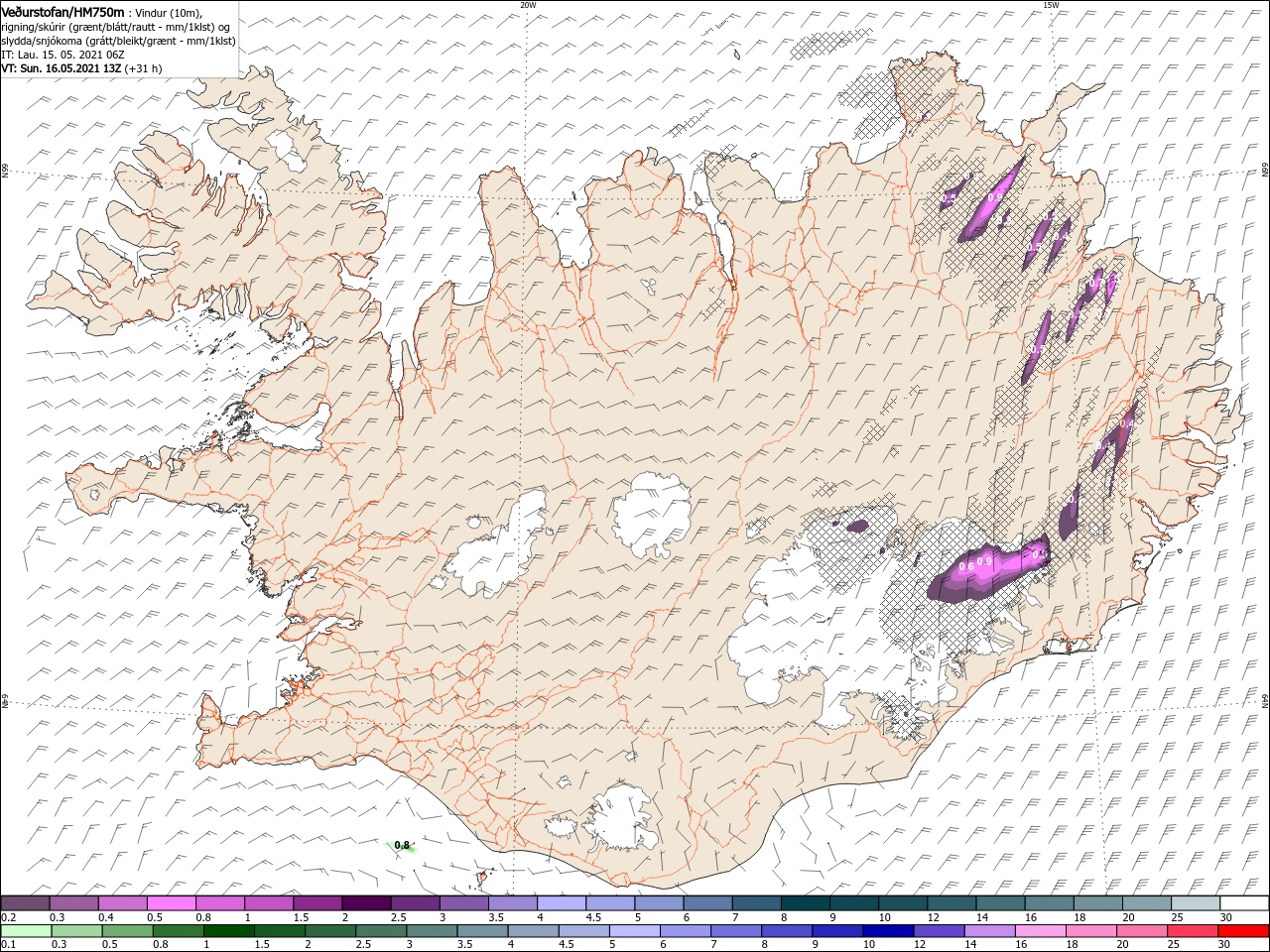Click the '4.5' number under the top legend row
This screenshot has width=1270, height=952.
tap(593, 917)
